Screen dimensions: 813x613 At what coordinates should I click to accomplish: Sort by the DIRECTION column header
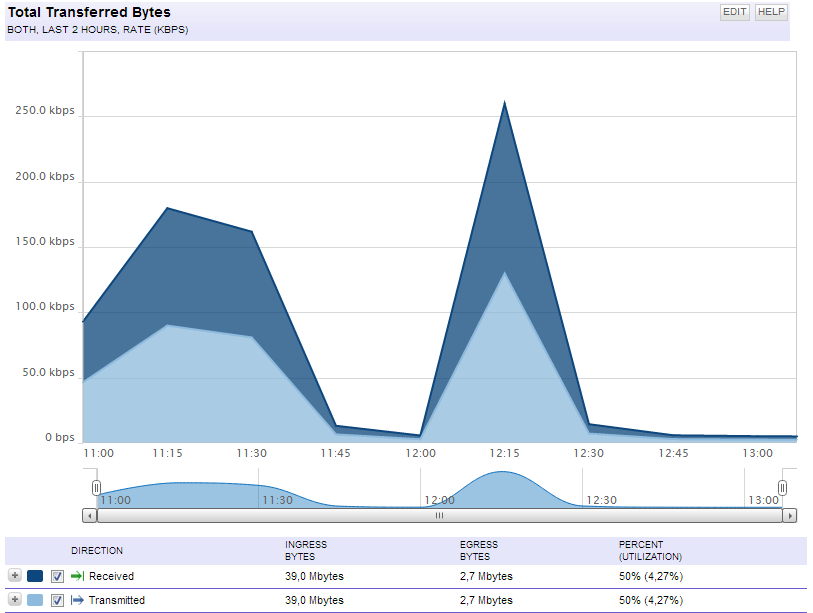click(97, 551)
